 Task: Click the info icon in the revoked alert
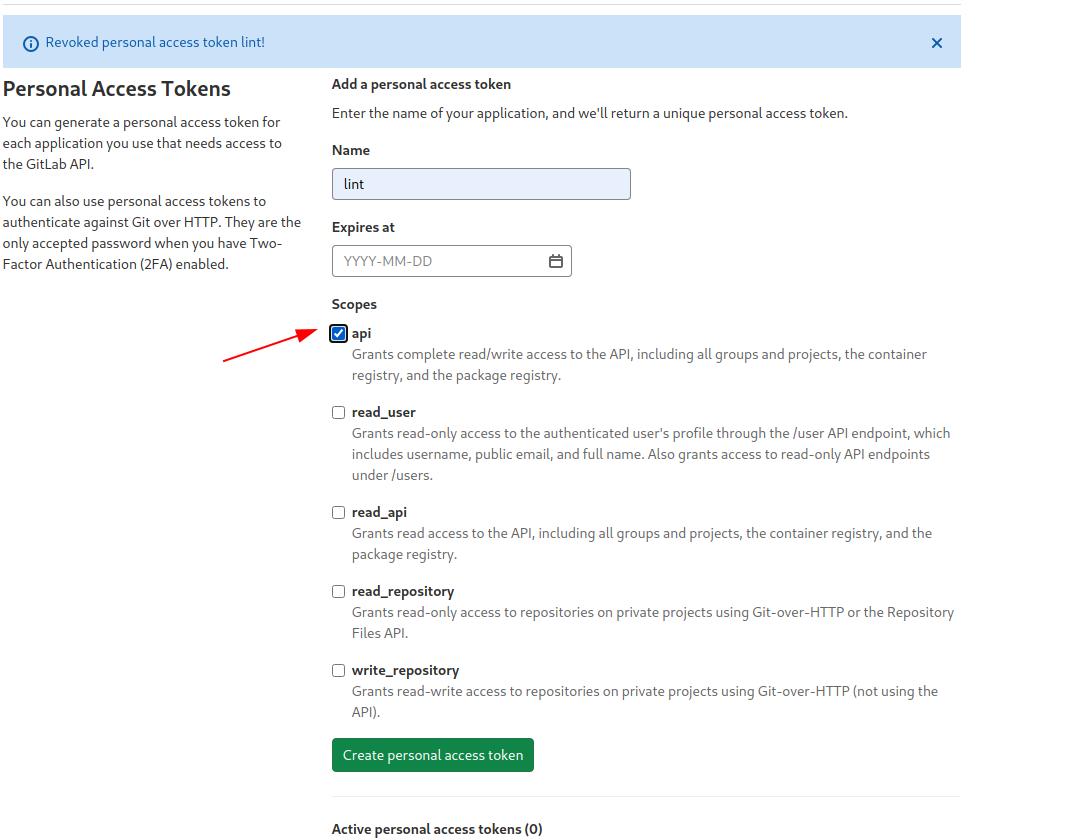pos(30,43)
